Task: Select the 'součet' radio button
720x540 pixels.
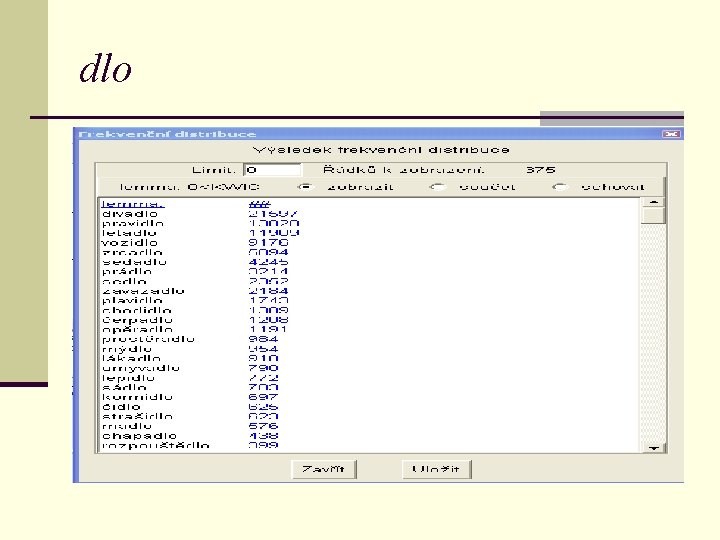Action: (437, 187)
